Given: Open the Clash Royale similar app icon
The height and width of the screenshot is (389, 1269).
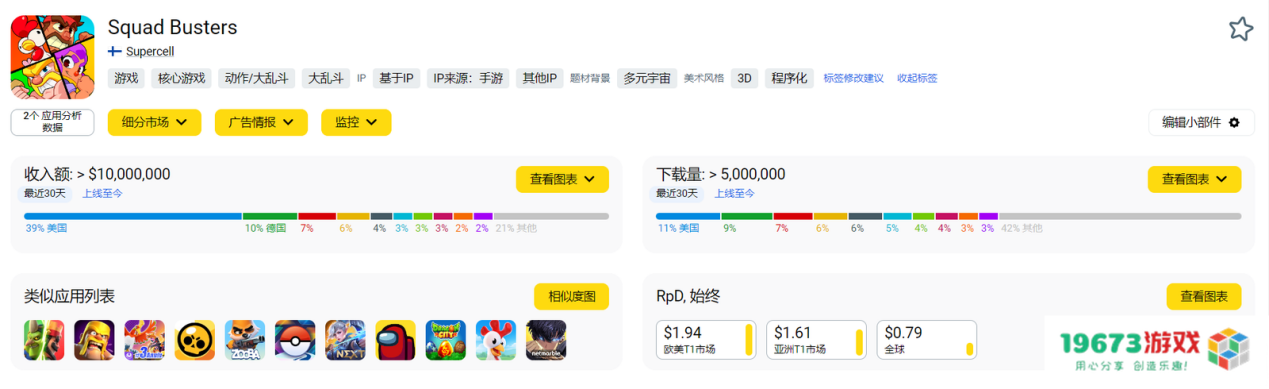Looking at the screenshot, I should tap(44, 340).
